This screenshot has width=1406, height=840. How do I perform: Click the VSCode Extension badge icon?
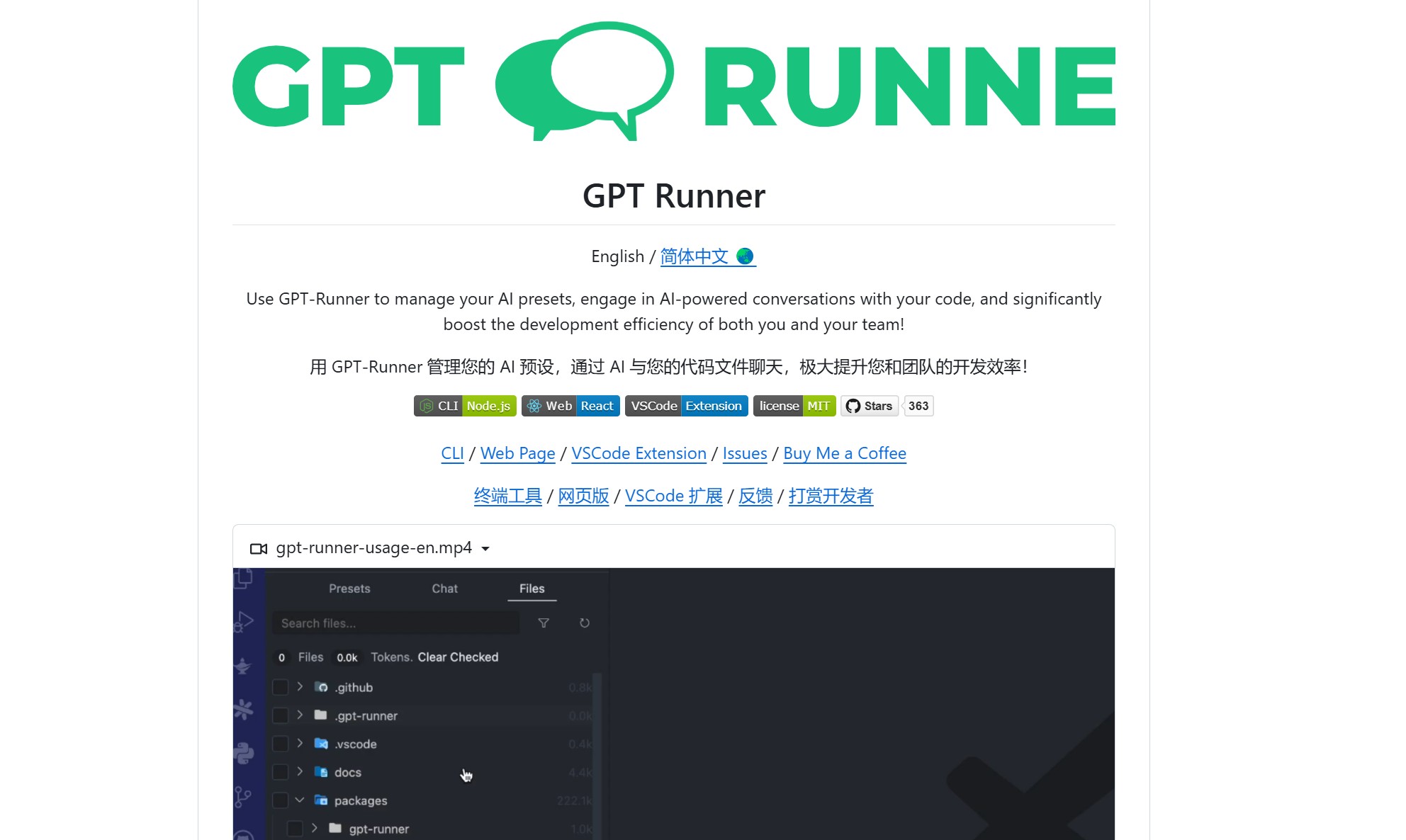(x=688, y=405)
